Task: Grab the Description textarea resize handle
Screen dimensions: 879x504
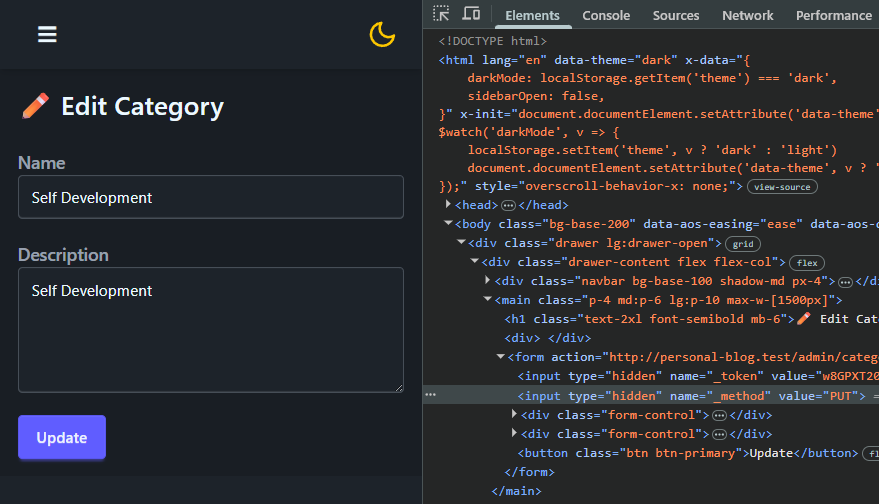Action: (x=400, y=388)
